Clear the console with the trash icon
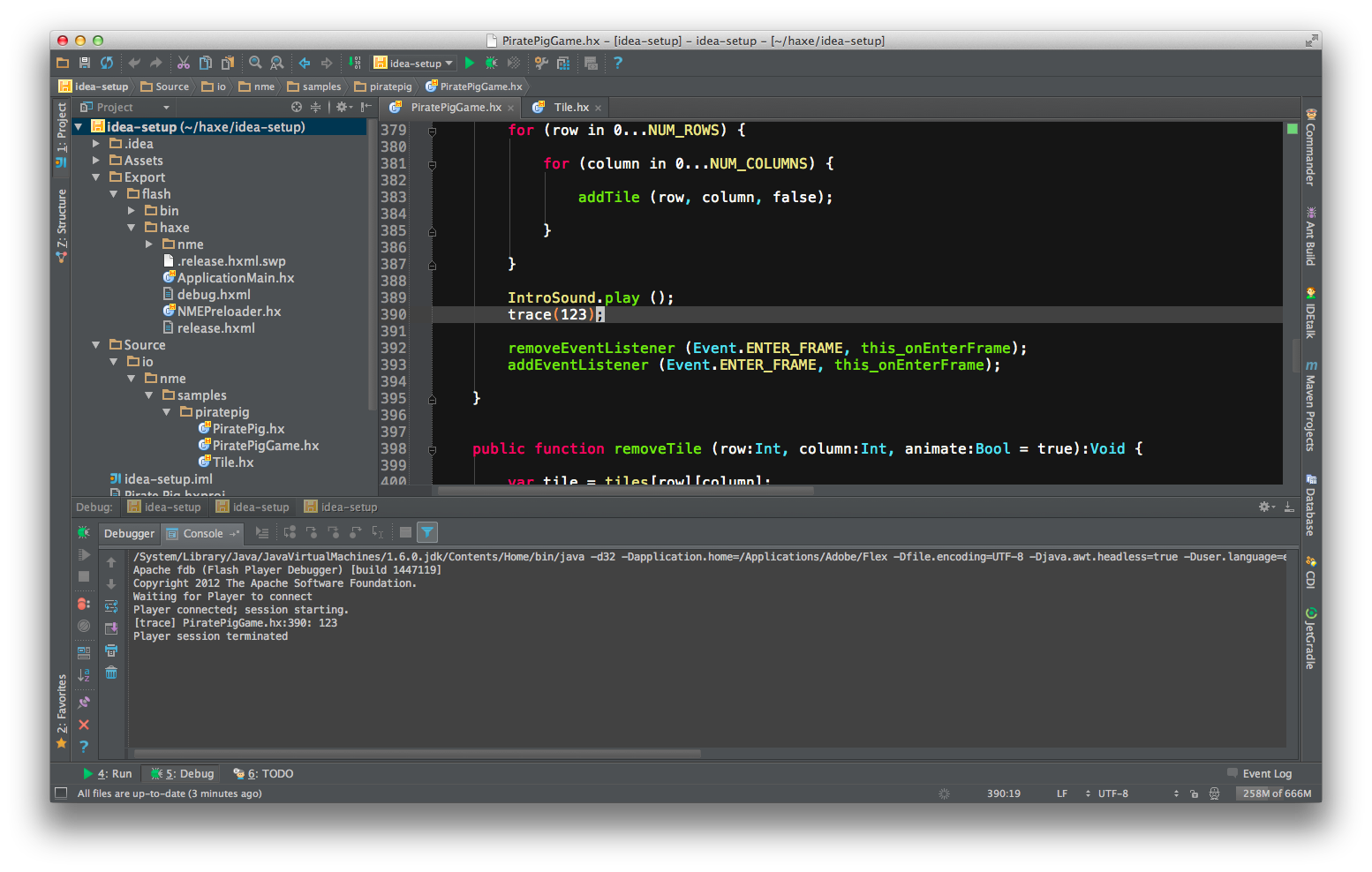Viewport: 1372px width, 872px height. click(111, 673)
